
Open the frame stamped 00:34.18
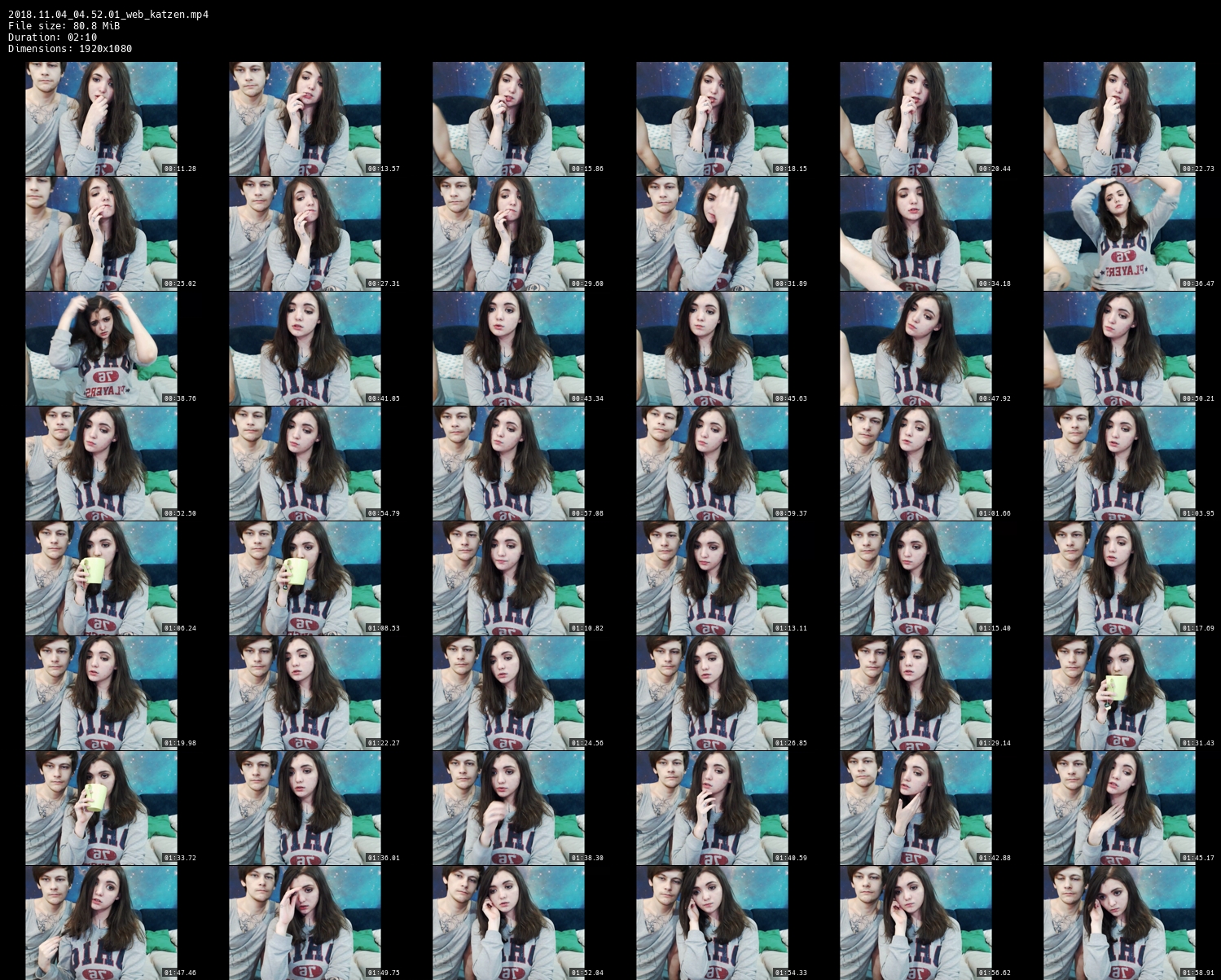[916, 234]
